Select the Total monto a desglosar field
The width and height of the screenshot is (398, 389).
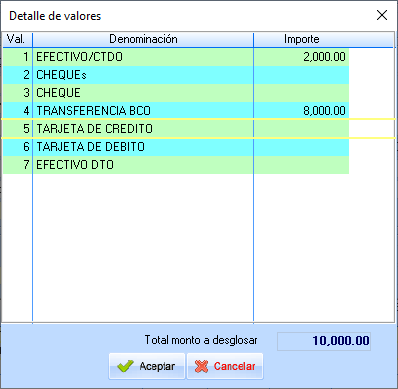(324, 341)
